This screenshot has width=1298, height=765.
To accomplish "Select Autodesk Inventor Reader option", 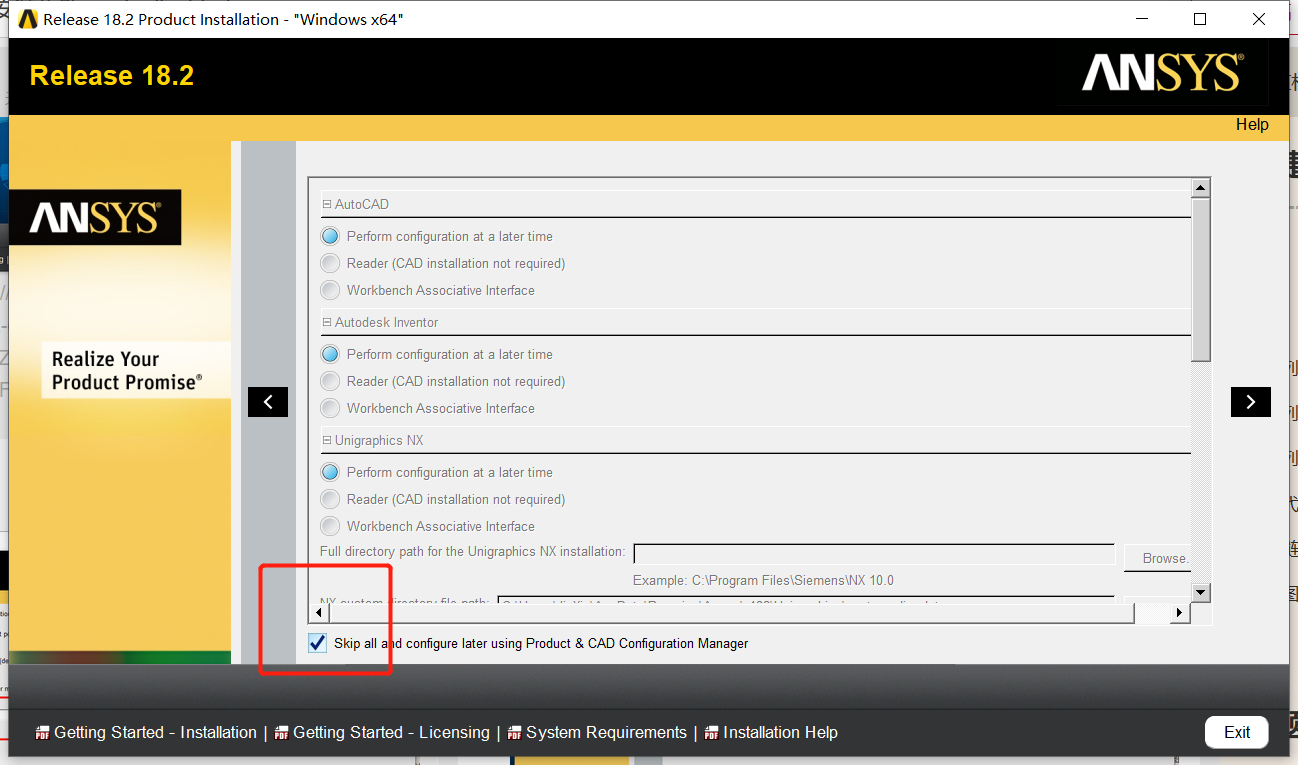I will (330, 381).
